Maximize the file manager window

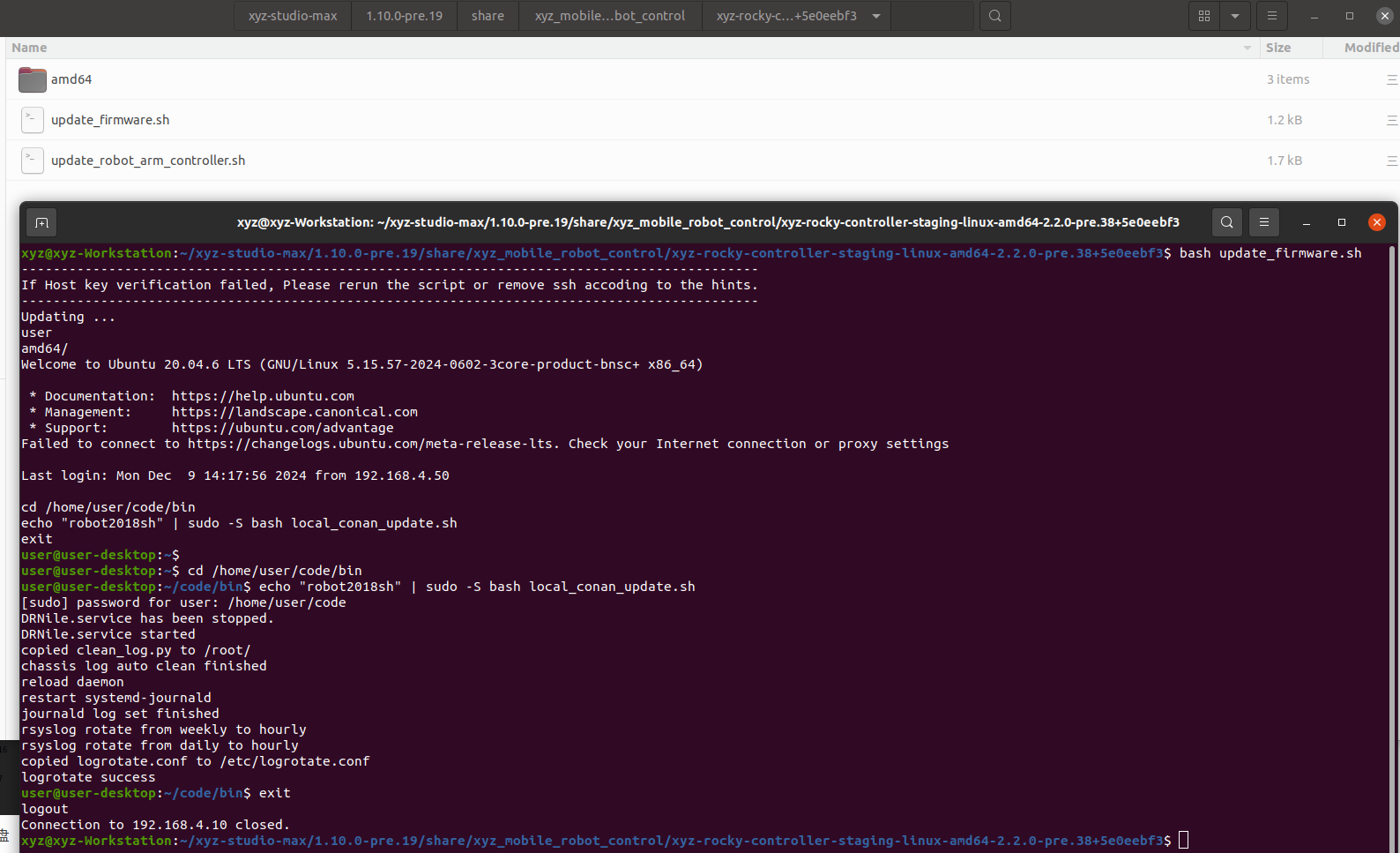click(x=1349, y=16)
